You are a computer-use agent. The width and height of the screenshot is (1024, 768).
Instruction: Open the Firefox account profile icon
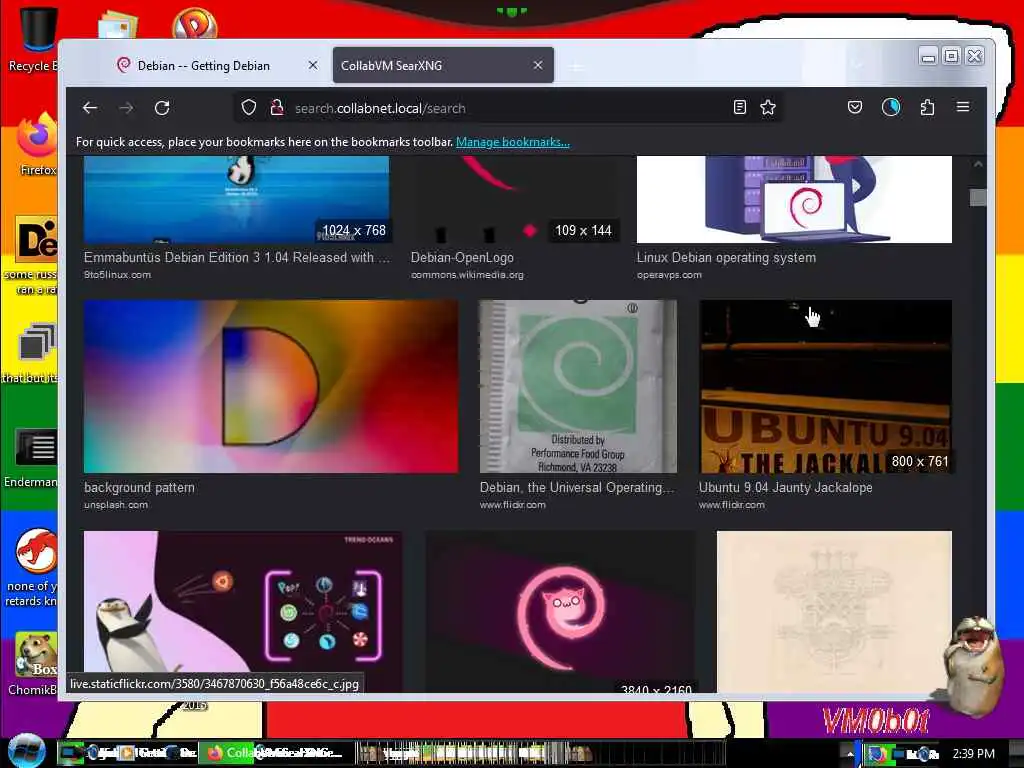[891, 107]
